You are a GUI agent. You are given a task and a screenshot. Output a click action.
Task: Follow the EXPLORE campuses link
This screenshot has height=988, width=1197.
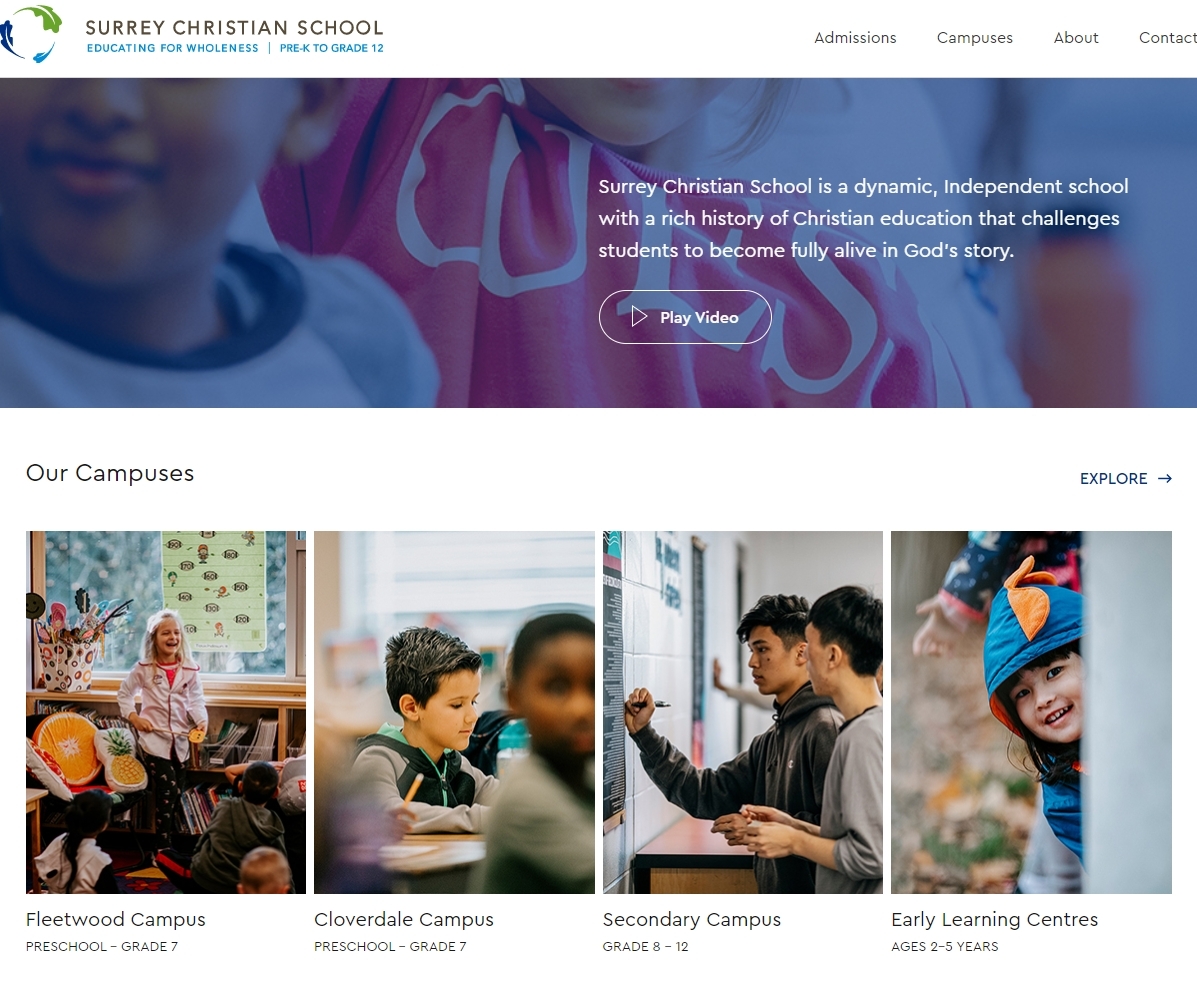(1125, 479)
